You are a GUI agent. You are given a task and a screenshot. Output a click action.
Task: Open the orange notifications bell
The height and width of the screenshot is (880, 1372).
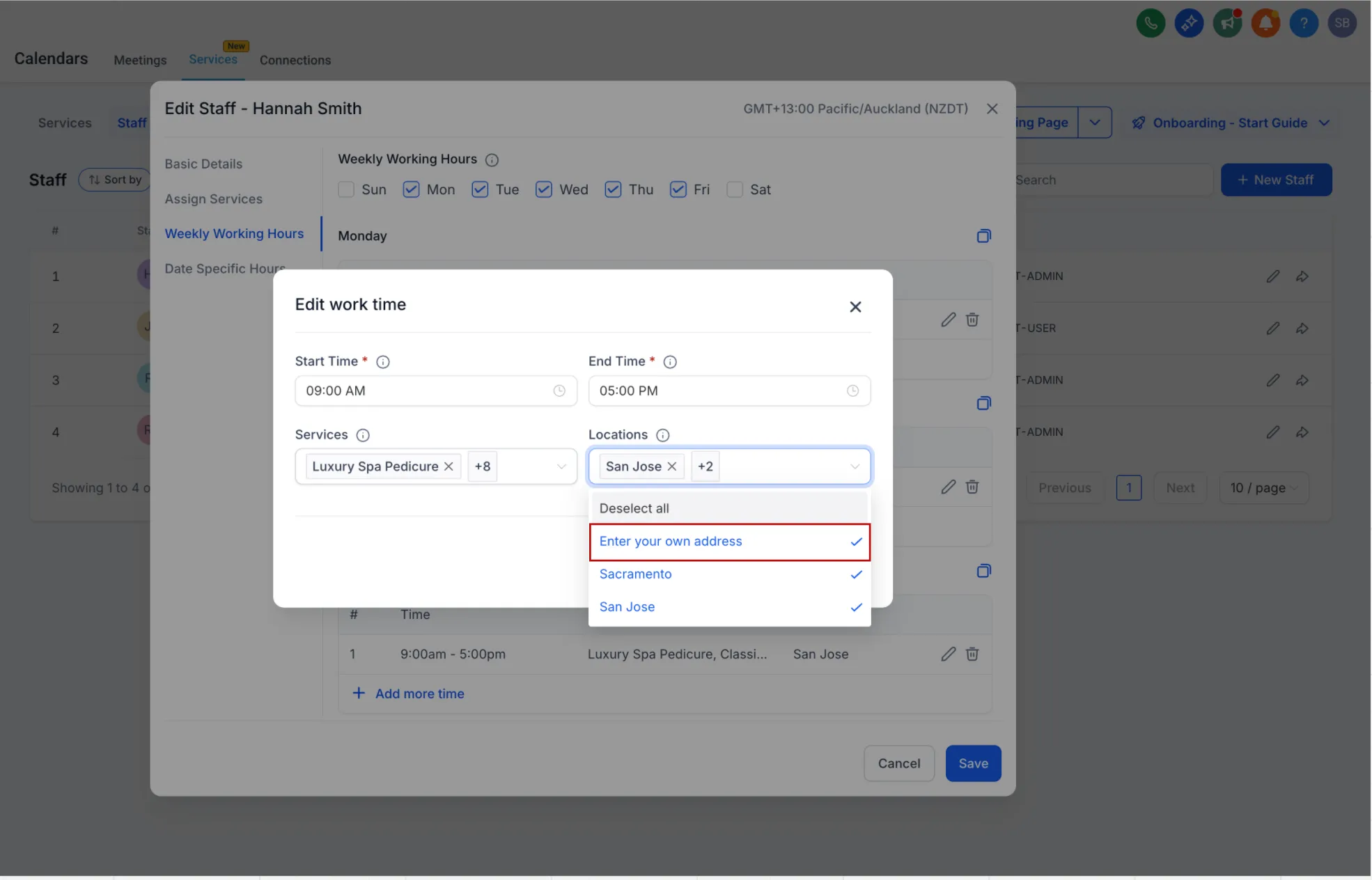click(1265, 24)
